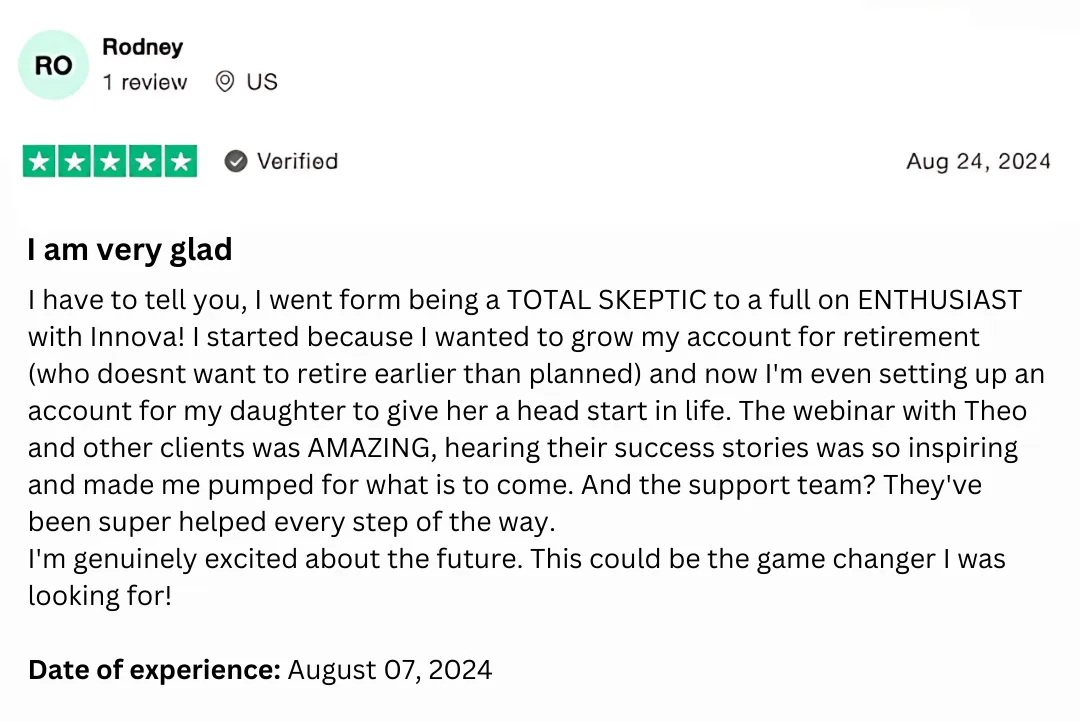This screenshot has height=721, width=1080.
Task: Click the third green rating star
Action: pyautogui.click(x=110, y=162)
